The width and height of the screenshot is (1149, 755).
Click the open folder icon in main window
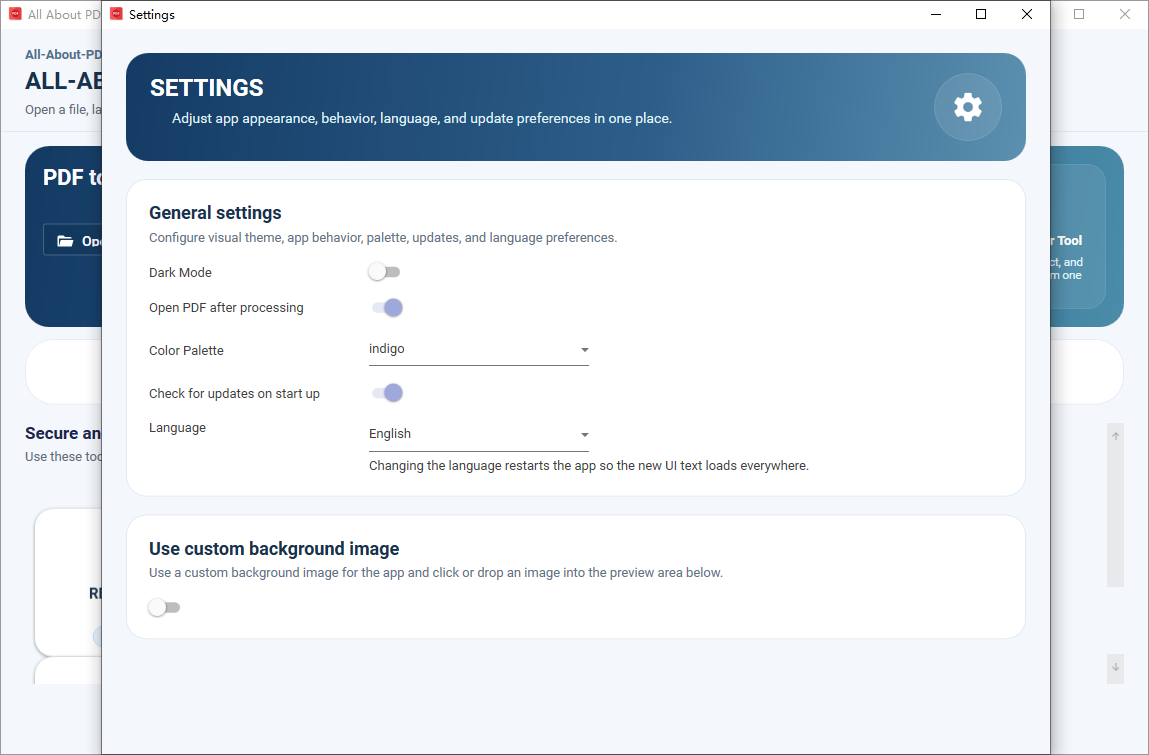(65, 240)
